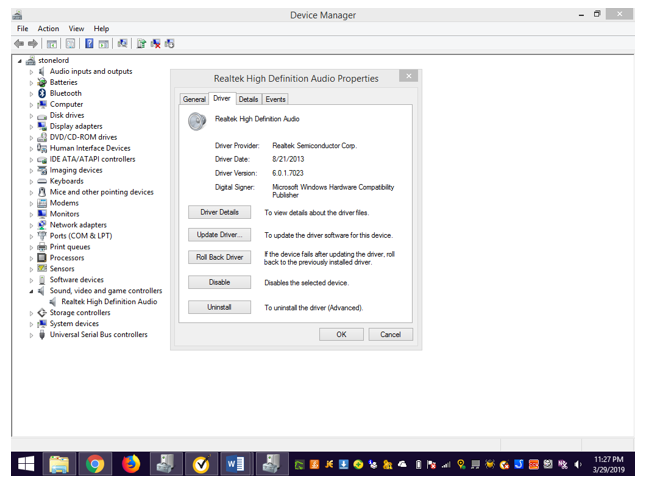Click the Batteries category icon
645x486 pixels.
(x=42, y=82)
